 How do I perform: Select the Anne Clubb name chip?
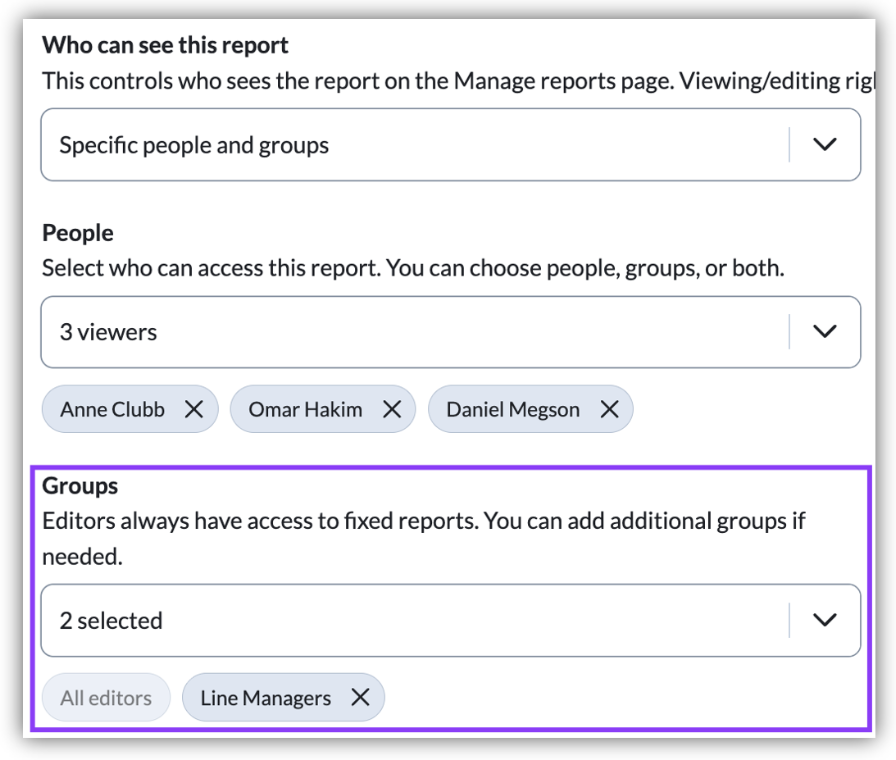click(x=112, y=410)
